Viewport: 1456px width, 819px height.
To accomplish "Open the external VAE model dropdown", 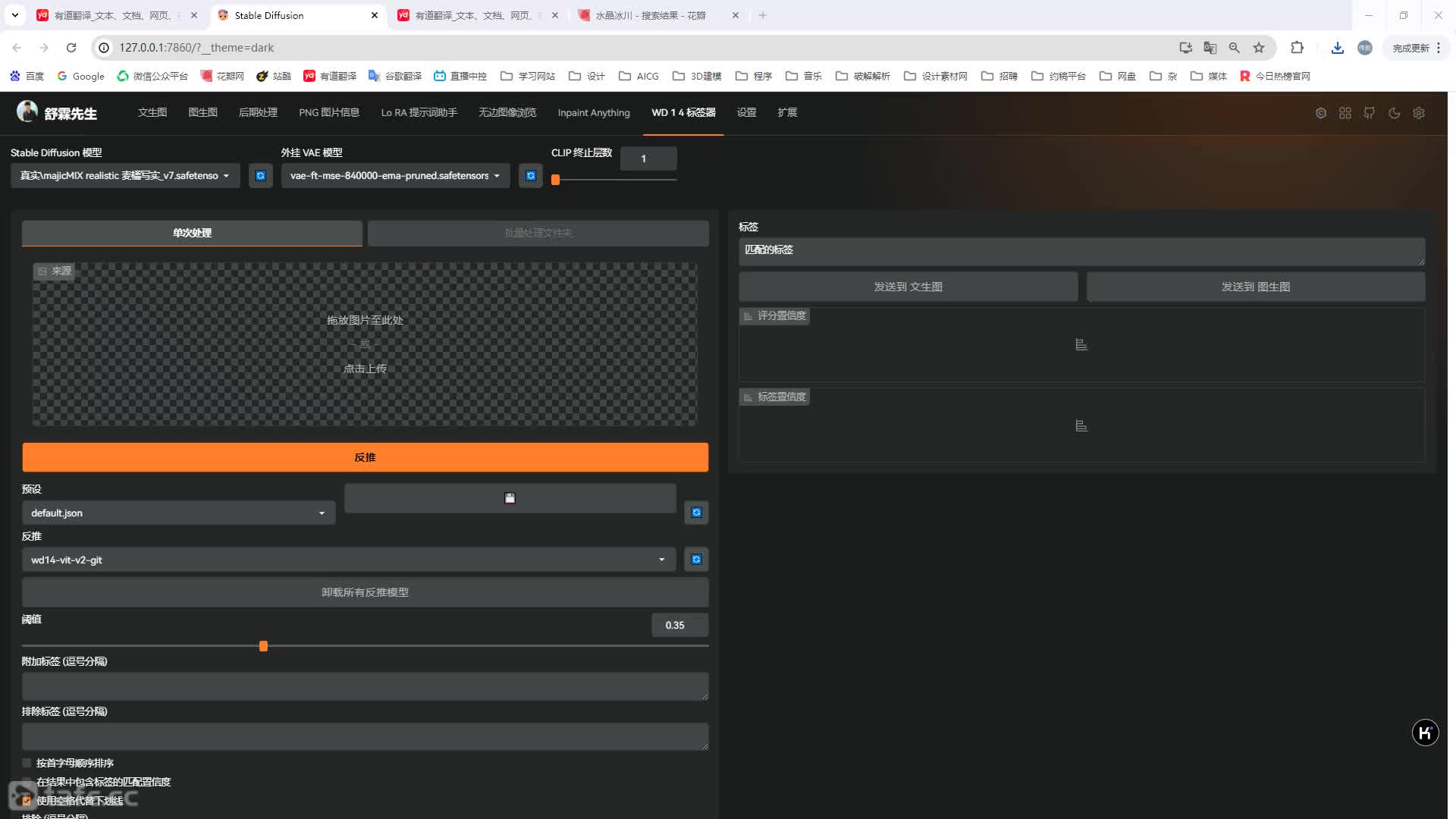I will (x=395, y=175).
